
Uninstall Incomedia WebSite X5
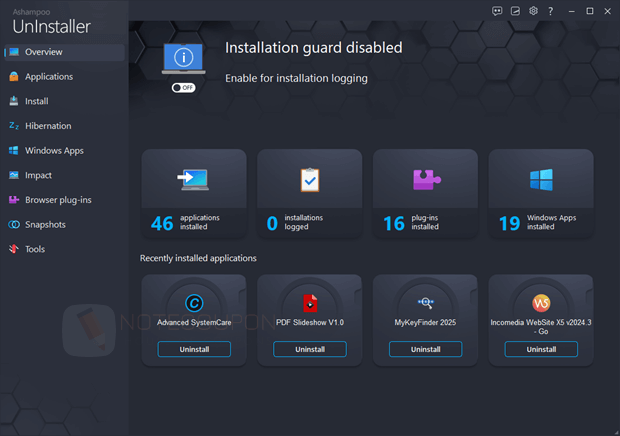pyautogui.click(x=541, y=349)
